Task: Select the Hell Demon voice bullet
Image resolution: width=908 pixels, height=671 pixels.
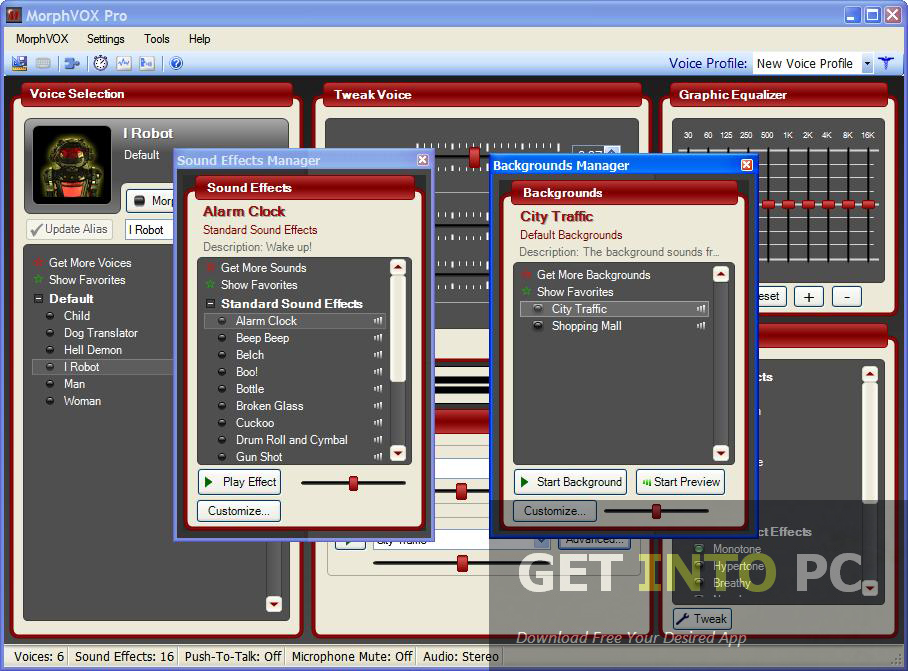Action: [50, 350]
